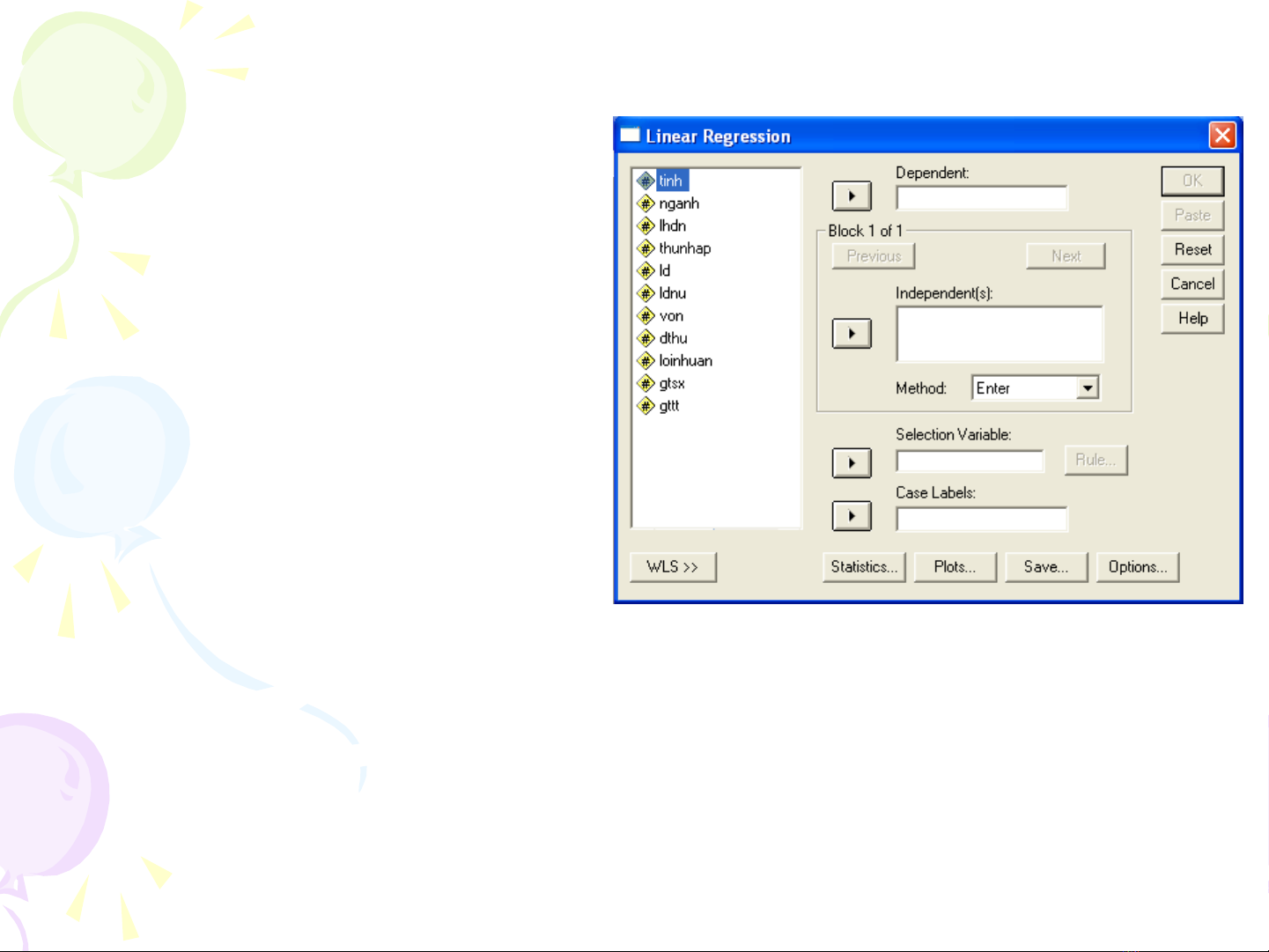Select the 'dthu' variable in list

[673, 338]
